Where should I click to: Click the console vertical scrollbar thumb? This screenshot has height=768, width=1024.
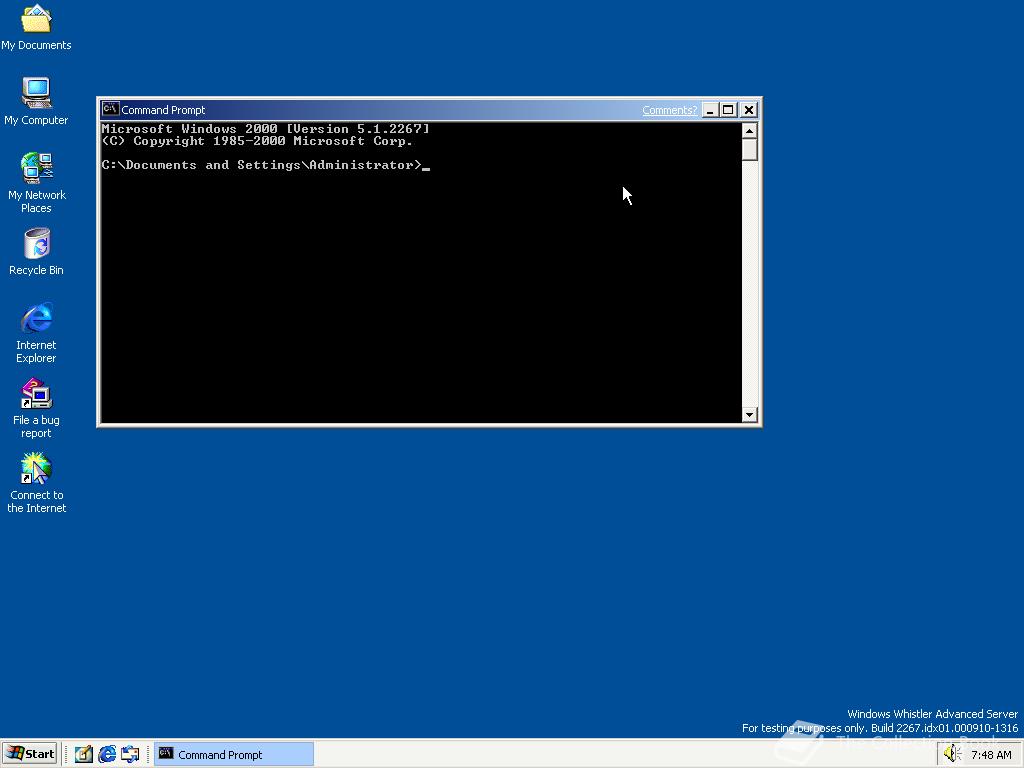(x=750, y=150)
